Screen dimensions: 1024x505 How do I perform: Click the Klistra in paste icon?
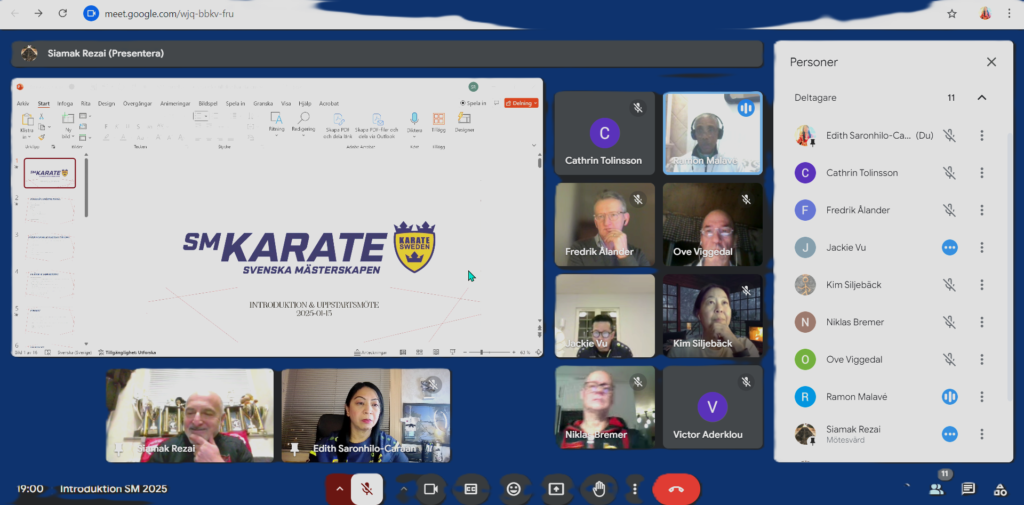coord(27,120)
